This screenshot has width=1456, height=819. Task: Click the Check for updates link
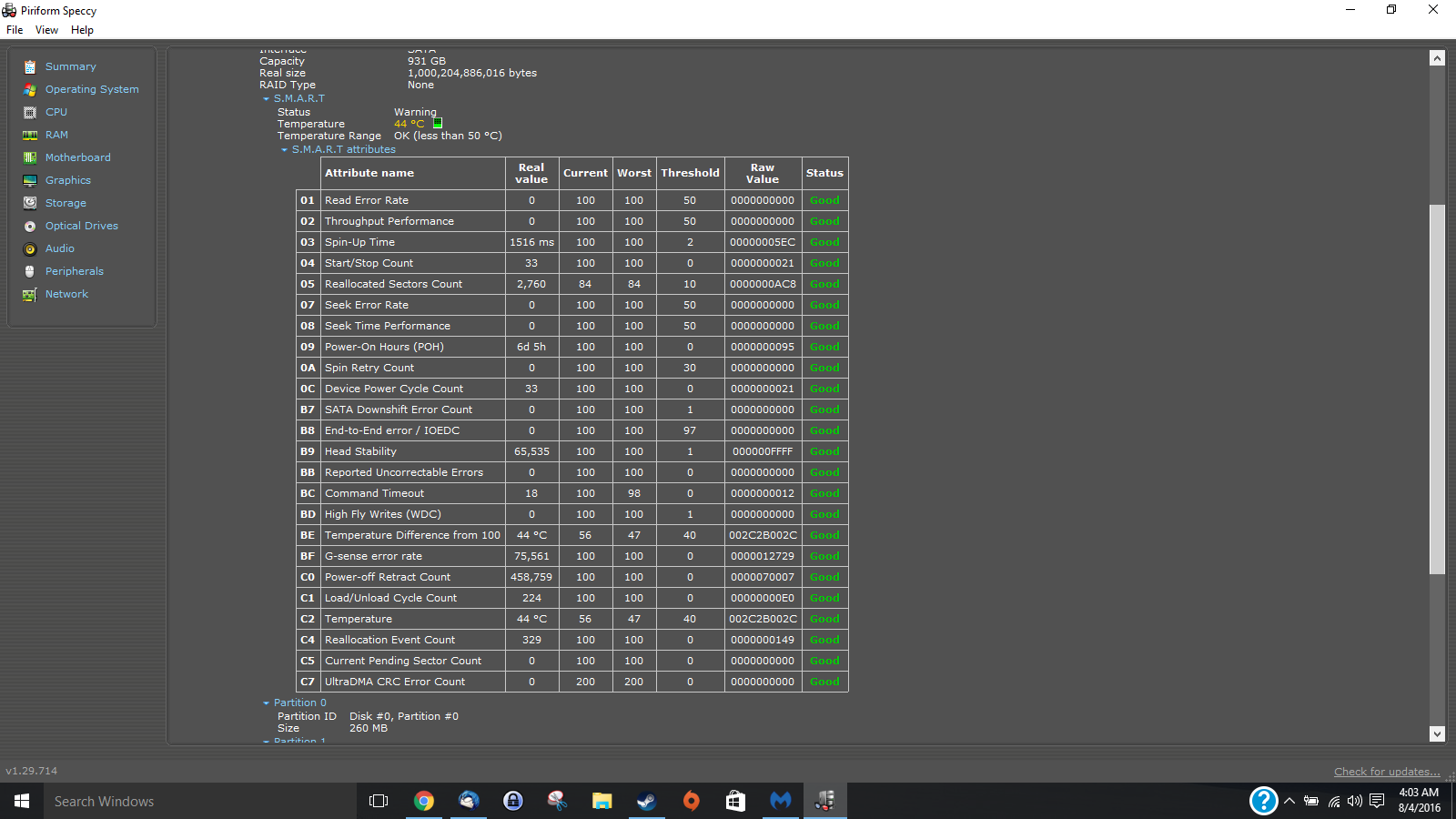[1386, 772]
